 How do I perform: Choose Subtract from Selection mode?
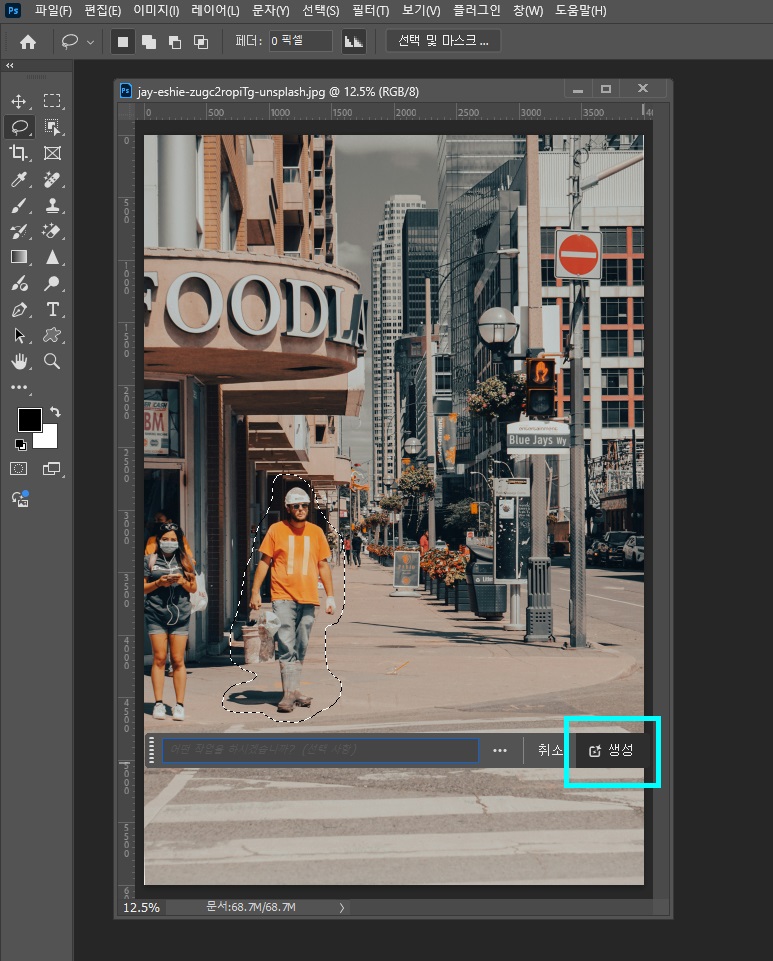[x=175, y=42]
